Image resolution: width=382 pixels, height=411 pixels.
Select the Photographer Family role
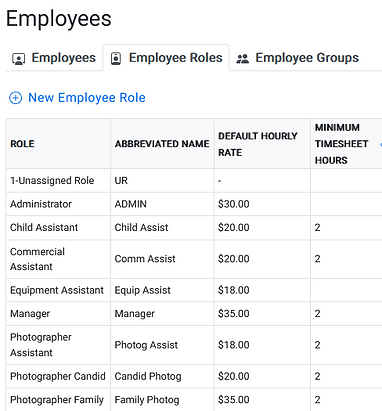click(x=57, y=400)
